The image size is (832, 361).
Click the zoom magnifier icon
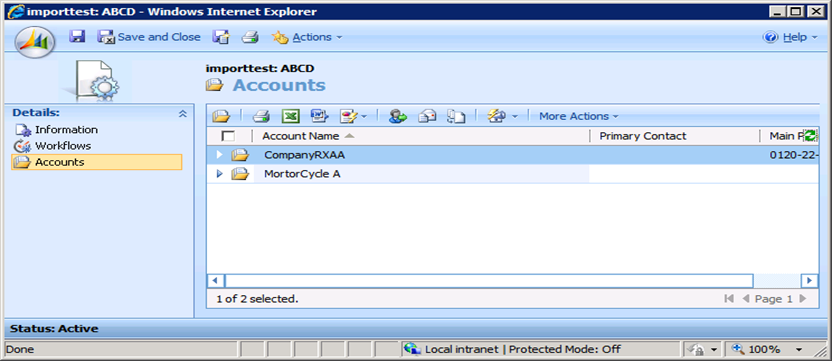coord(738,349)
